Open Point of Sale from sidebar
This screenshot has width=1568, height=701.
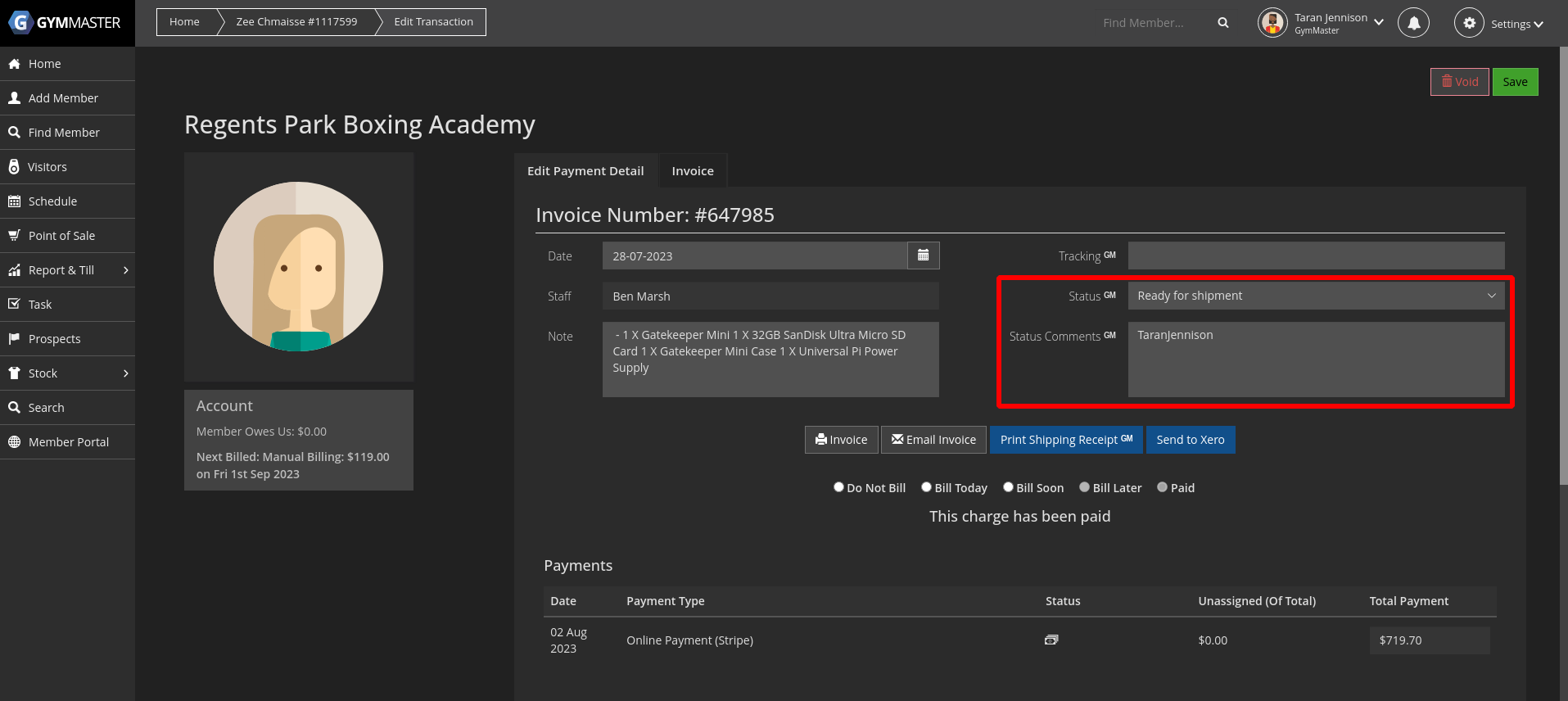(x=61, y=236)
